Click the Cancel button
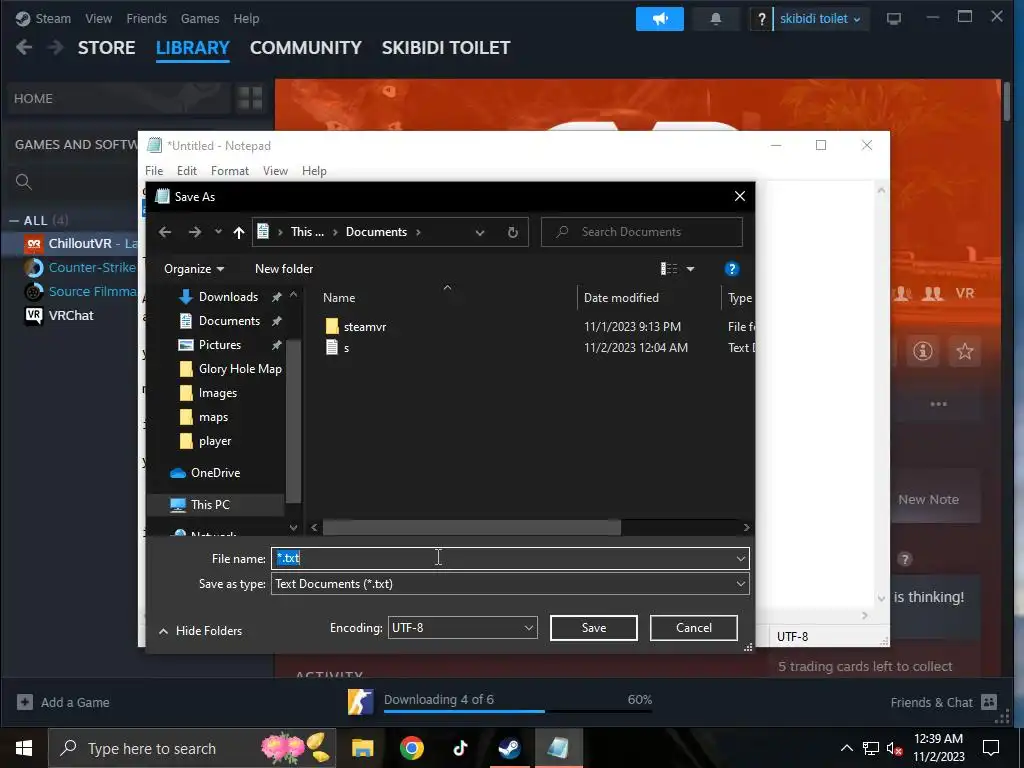The height and width of the screenshot is (768, 1024). [694, 628]
